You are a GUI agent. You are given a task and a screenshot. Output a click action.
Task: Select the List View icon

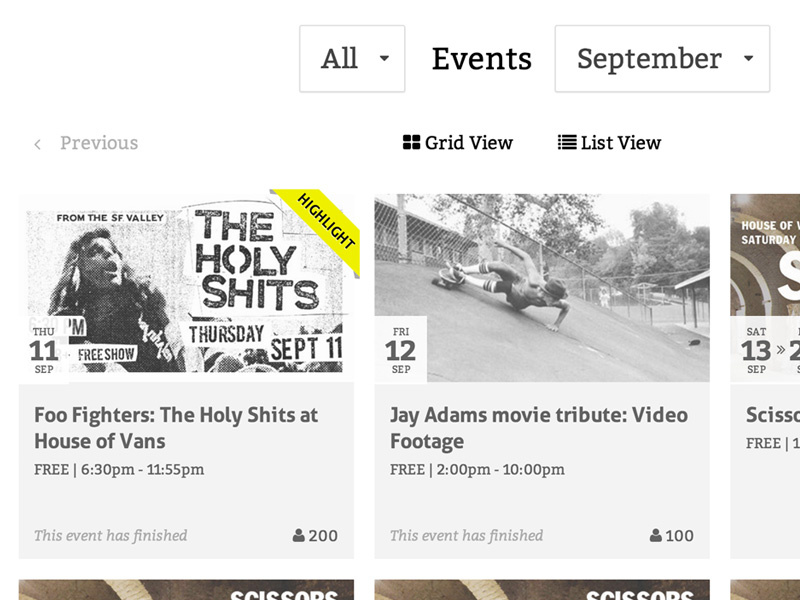pos(565,142)
